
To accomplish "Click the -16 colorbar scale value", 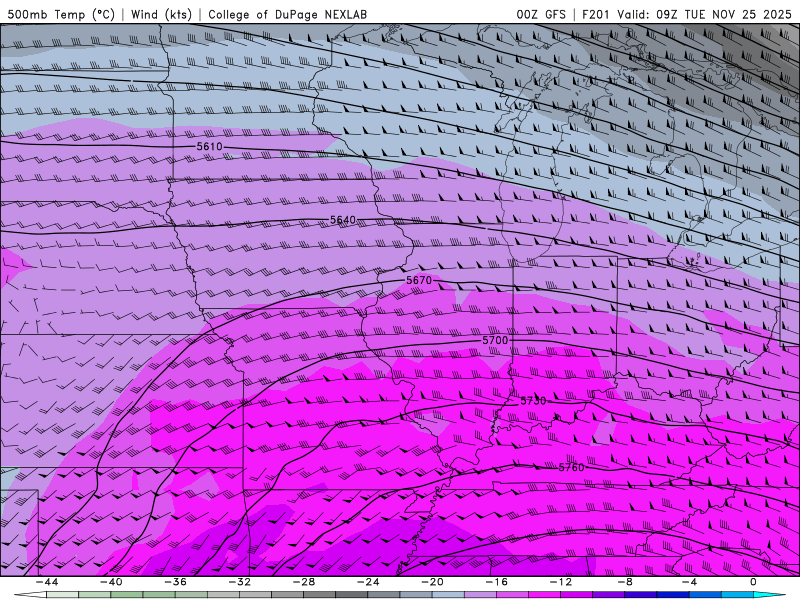I will point(497,582).
